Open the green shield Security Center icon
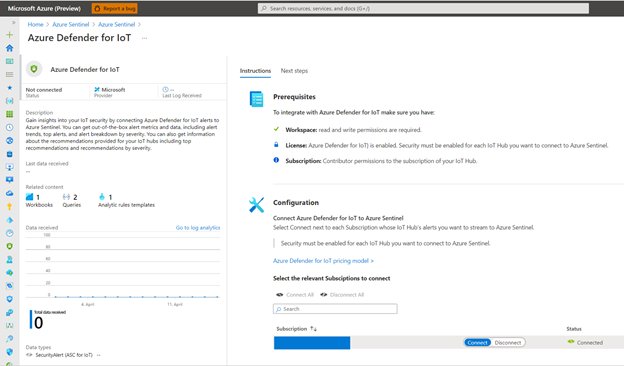Image resolution: width=624 pixels, height=366 pixels. tap(10, 246)
